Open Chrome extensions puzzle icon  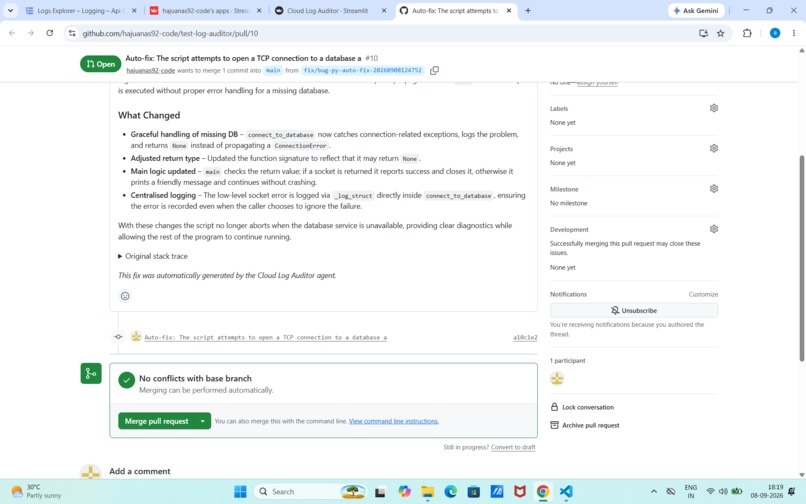pyautogui.click(x=747, y=33)
